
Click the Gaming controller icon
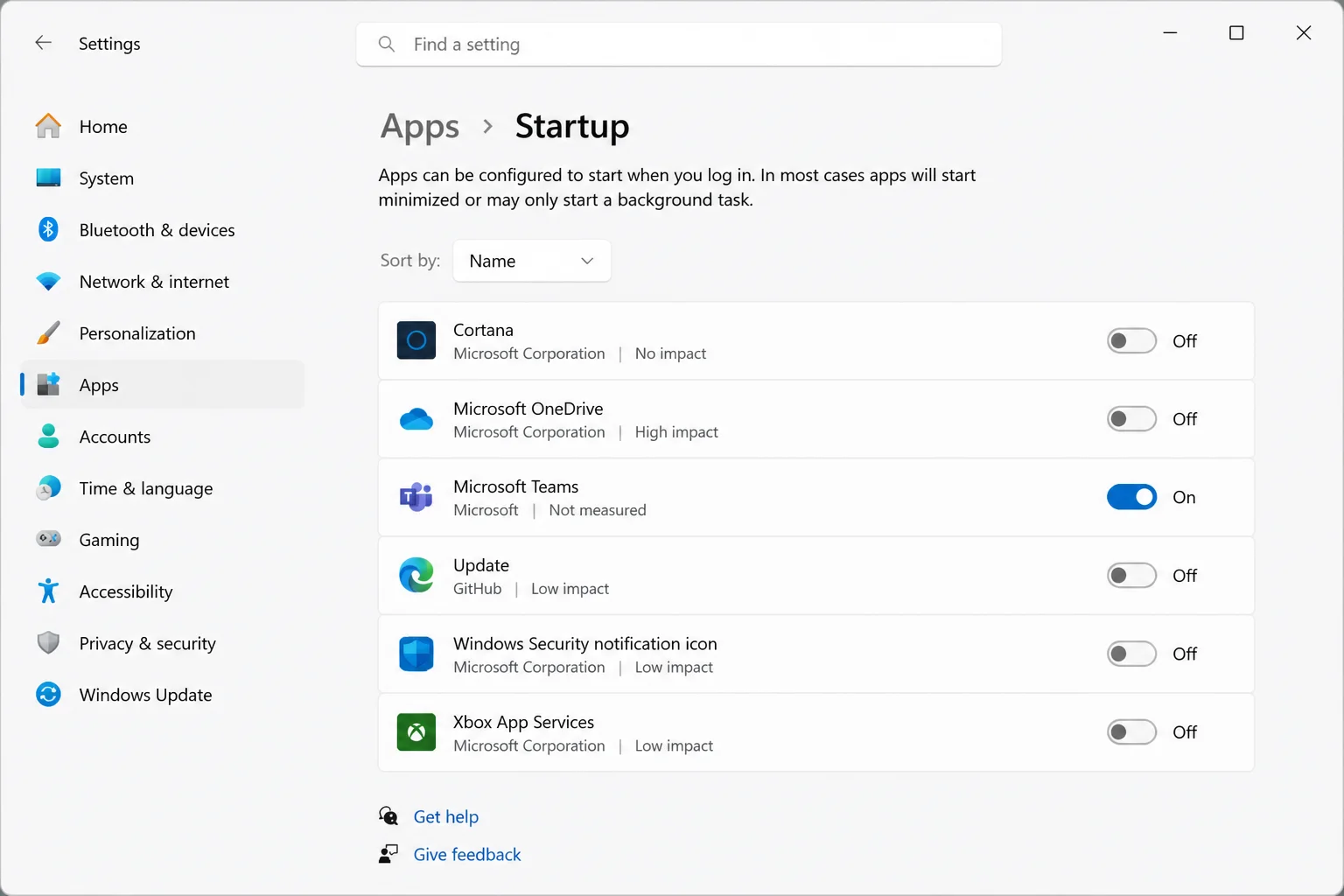click(x=48, y=539)
